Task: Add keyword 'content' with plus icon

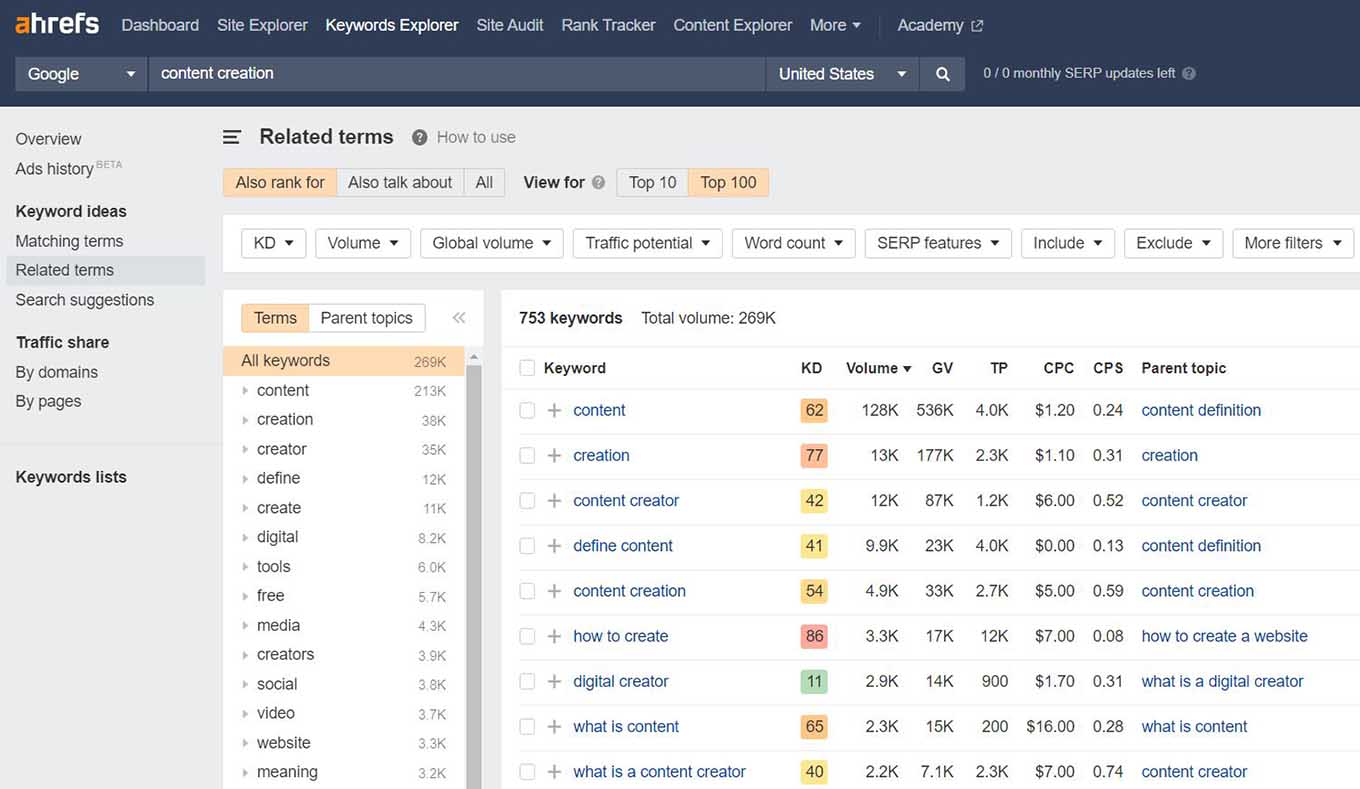Action: (554, 410)
